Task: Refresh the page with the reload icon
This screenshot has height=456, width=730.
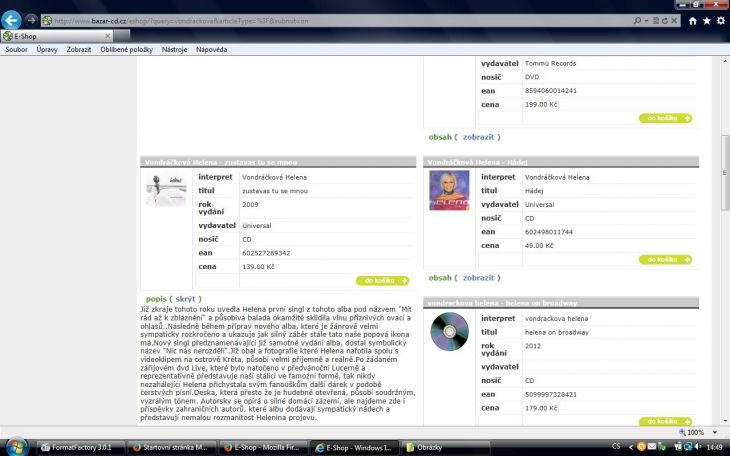Action: tap(665, 20)
